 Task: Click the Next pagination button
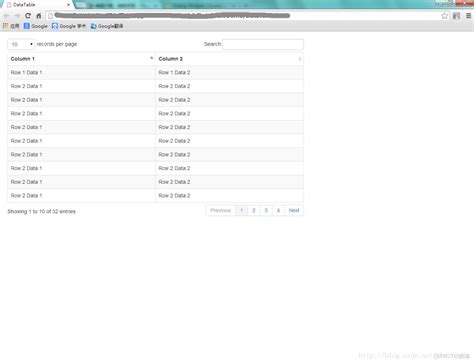coord(294,210)
